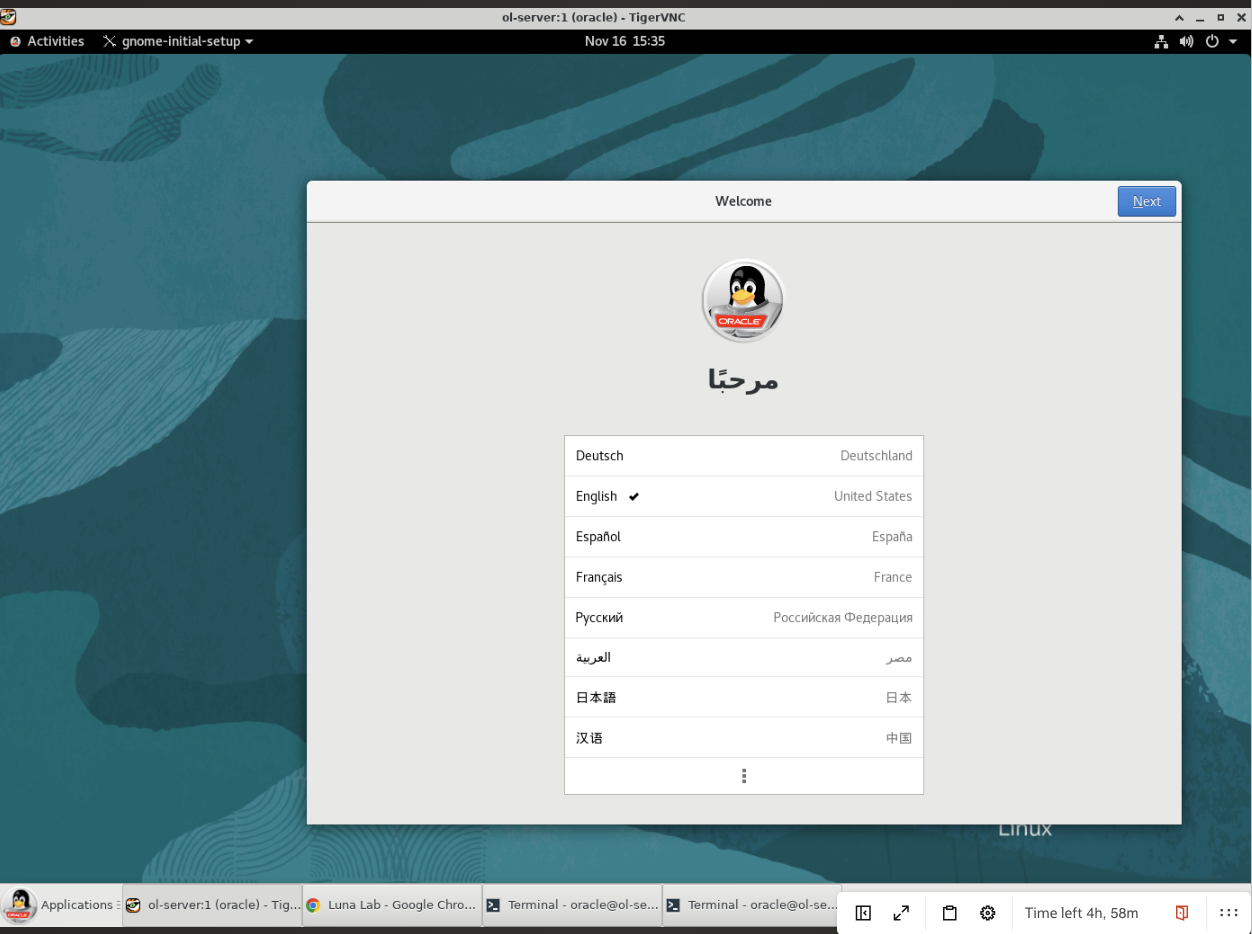The width and height of the screenshot is (1252, 934).
Task: Click the Welcome title bar text
Action: click(x=743, y=201)
